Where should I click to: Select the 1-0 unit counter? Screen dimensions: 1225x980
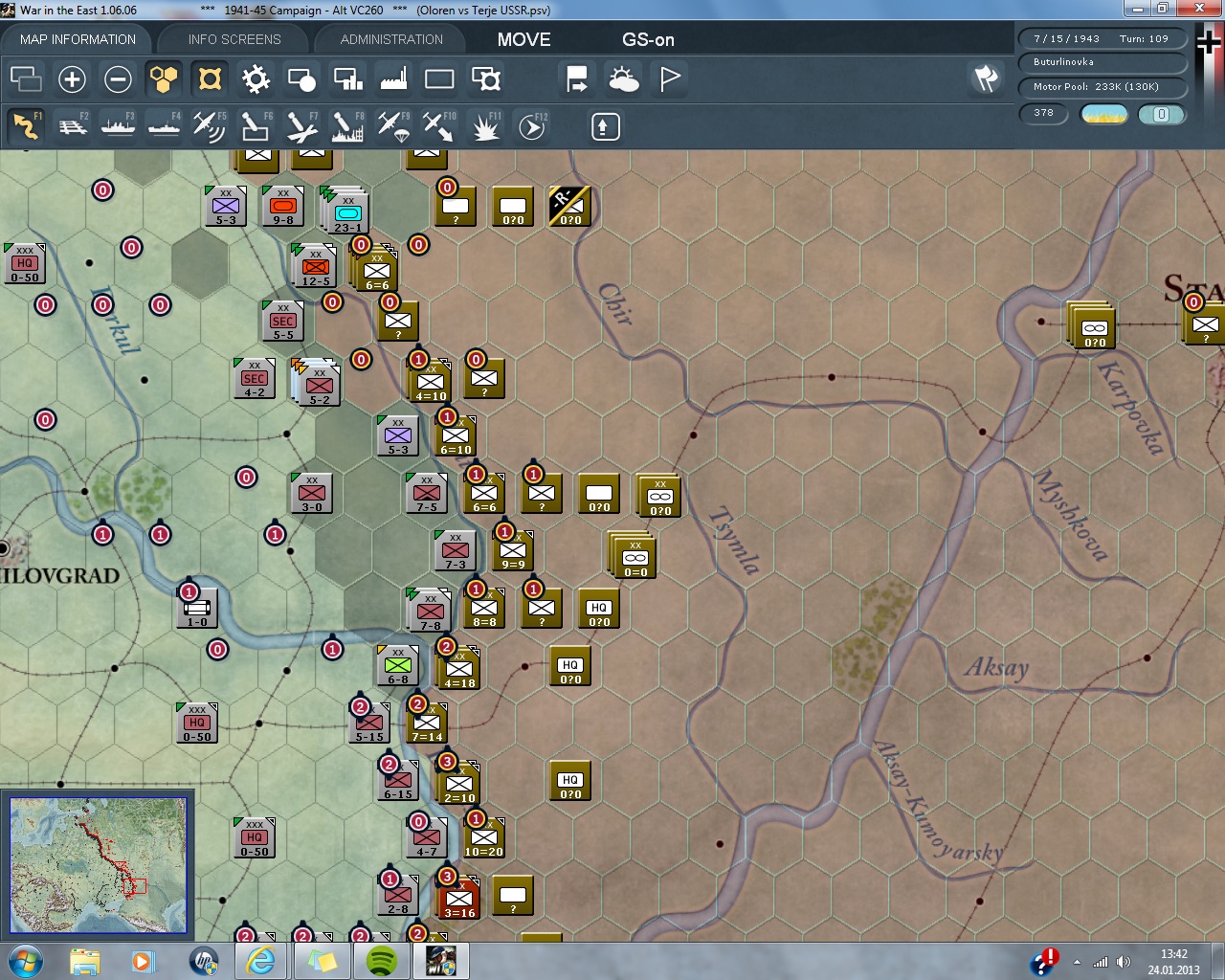click(x=197, y=608)
